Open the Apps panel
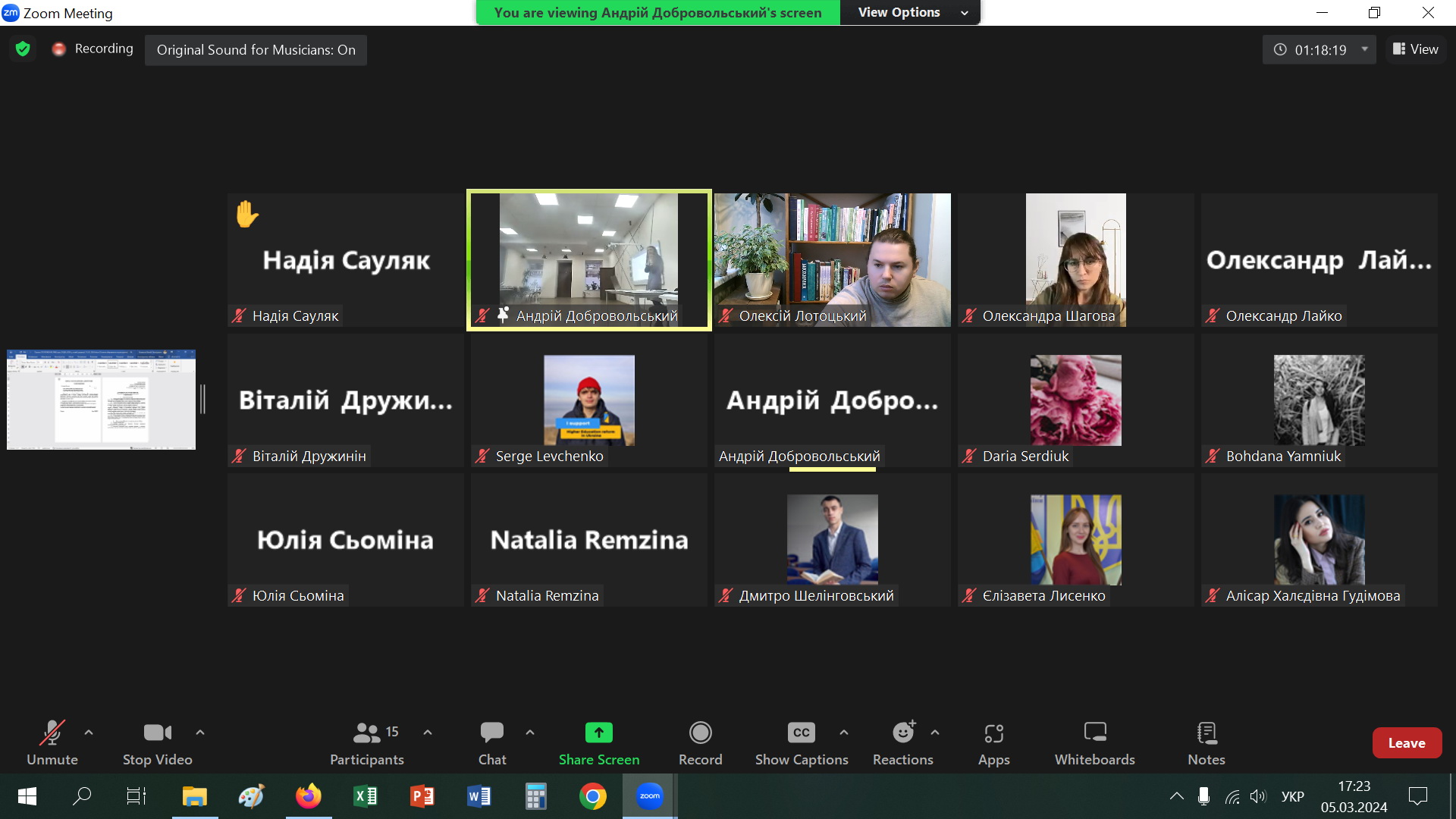Image resolution: width=1456 pixels, height=819 pixels. coord(993,742)
